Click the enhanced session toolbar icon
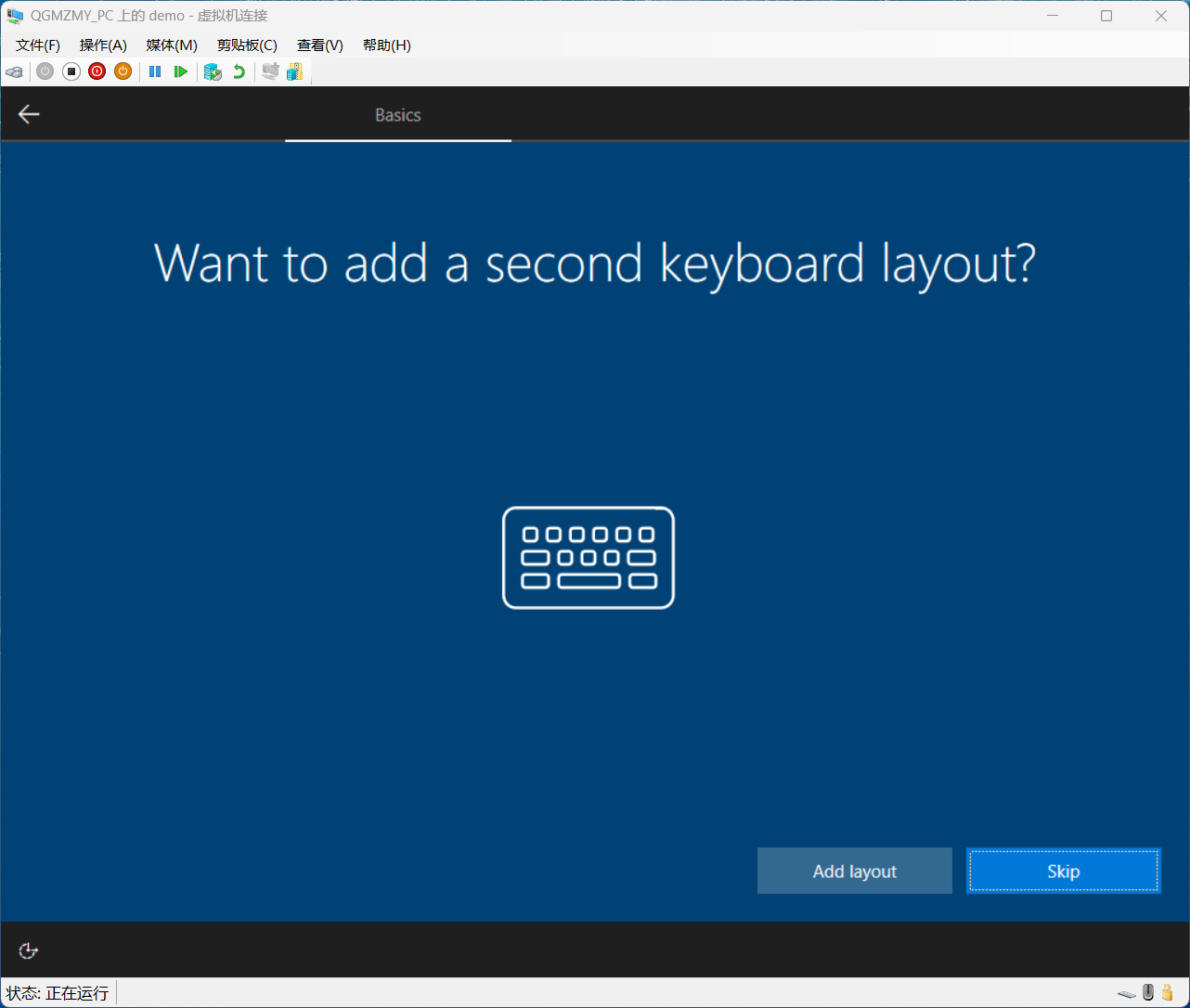 pyautogui.click(x=270, y=71)
